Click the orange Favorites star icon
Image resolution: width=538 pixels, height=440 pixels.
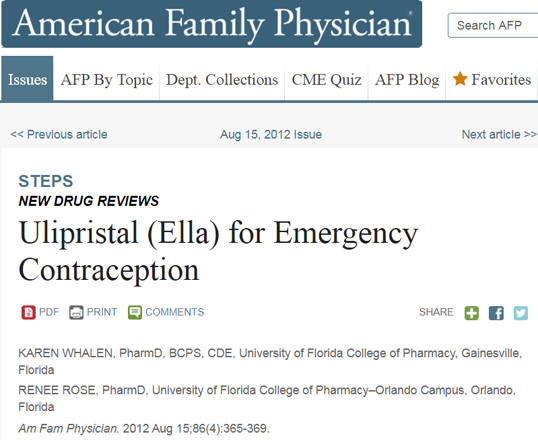(x=460, y=79)
